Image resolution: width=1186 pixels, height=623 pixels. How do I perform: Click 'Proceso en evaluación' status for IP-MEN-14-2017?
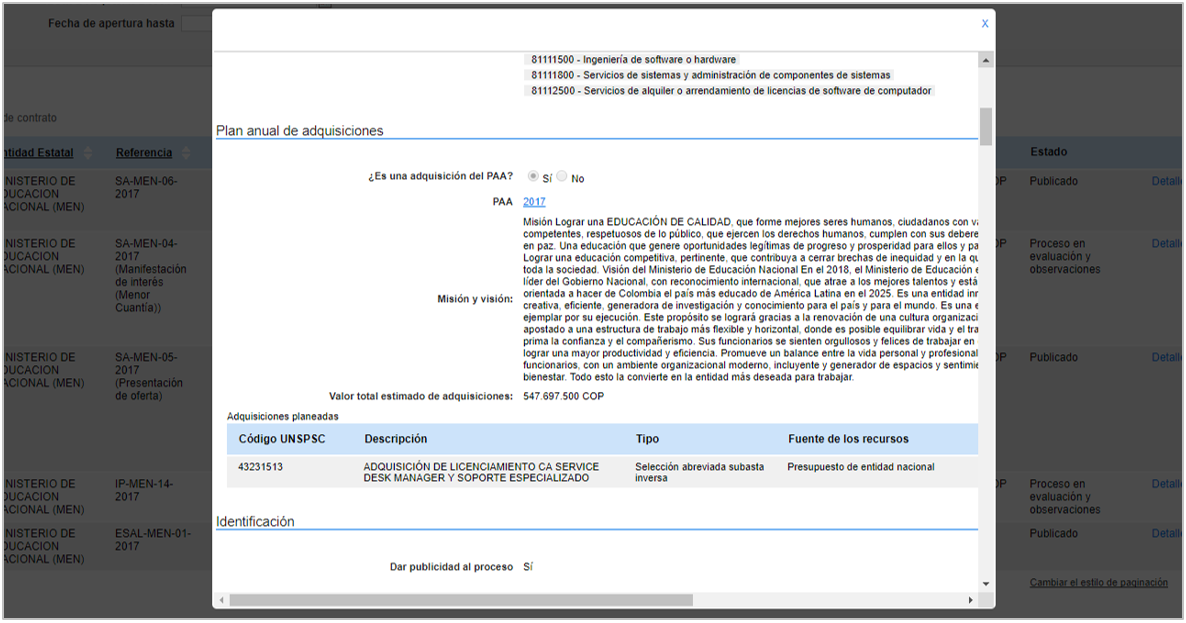(1065, 497)
